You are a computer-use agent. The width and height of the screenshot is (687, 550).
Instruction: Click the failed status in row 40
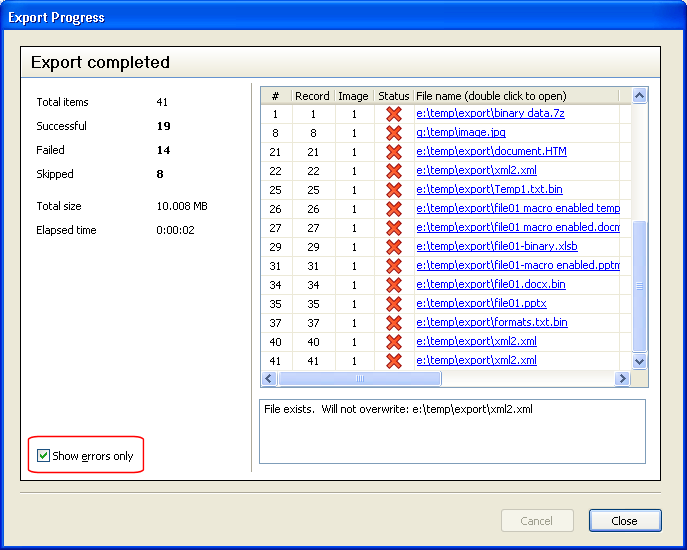pyautogui.click(x=394, y=342)
